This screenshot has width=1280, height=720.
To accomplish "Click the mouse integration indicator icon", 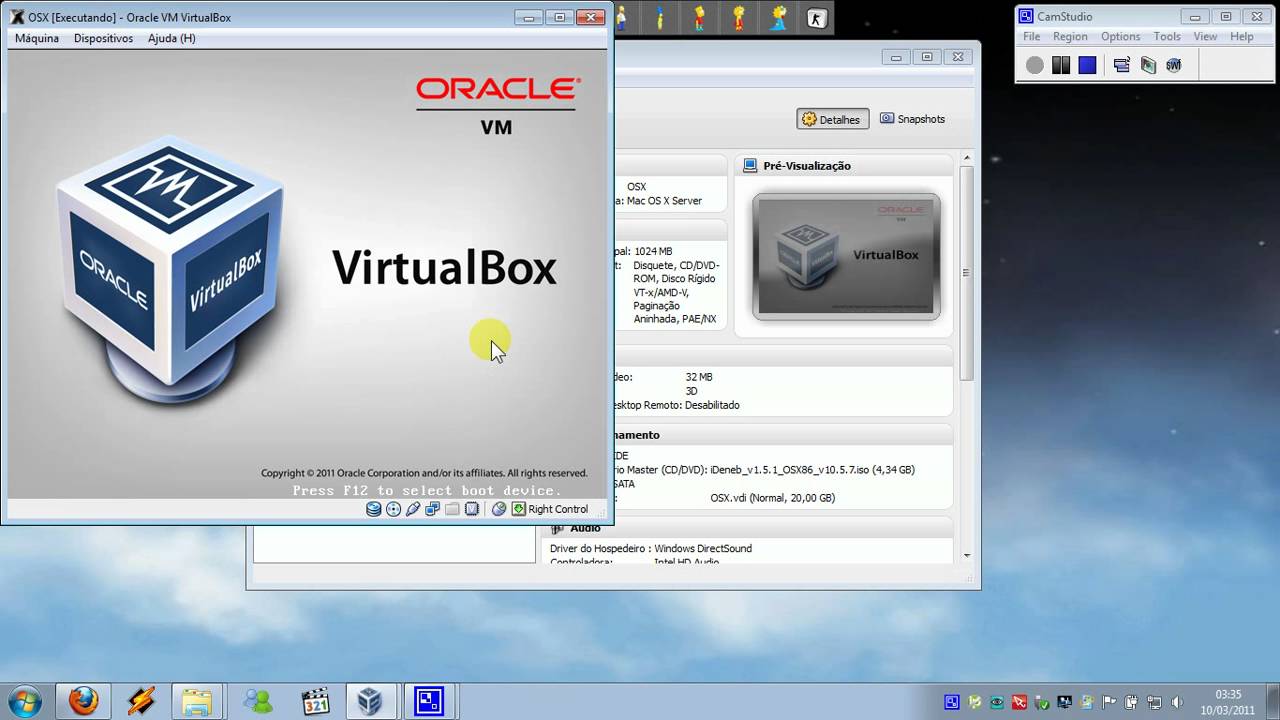I will (499, 509).
